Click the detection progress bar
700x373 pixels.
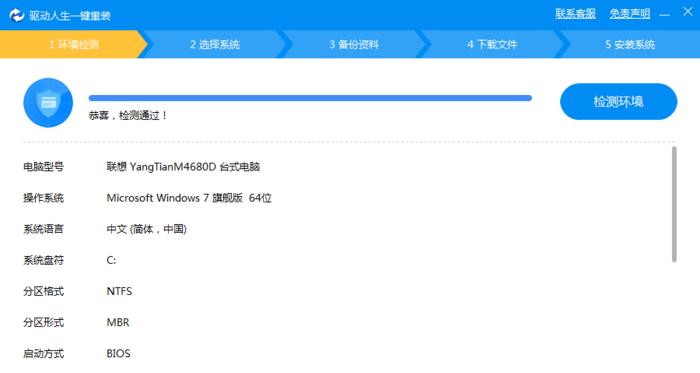[310, 98]
